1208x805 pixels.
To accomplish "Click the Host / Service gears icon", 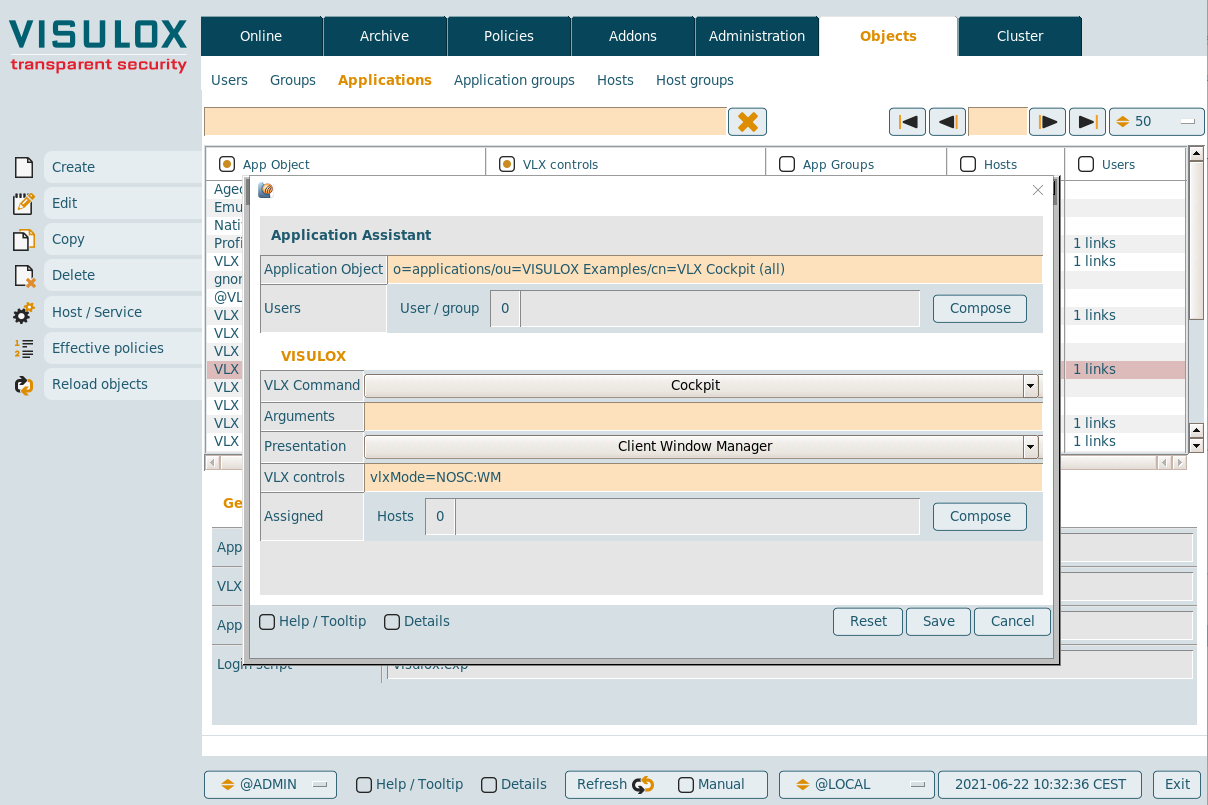I will click(x=24, y=313).
